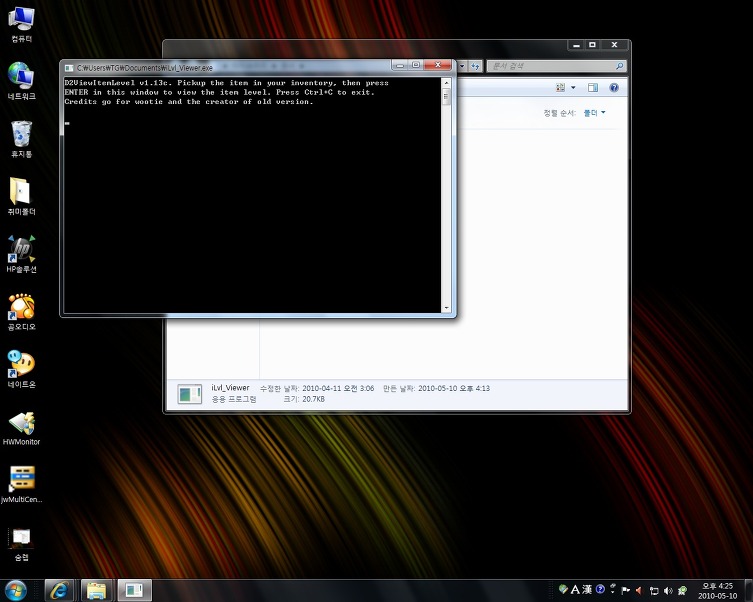Viewport: 753px width, 602px height.
Task: Open the 폴더 sort order dropdown
Action: click(594, 113)
